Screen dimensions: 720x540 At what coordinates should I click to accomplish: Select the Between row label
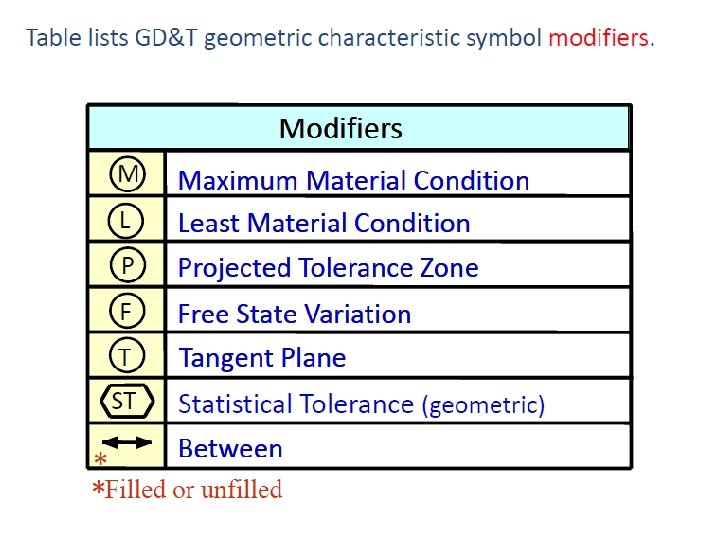230,449
